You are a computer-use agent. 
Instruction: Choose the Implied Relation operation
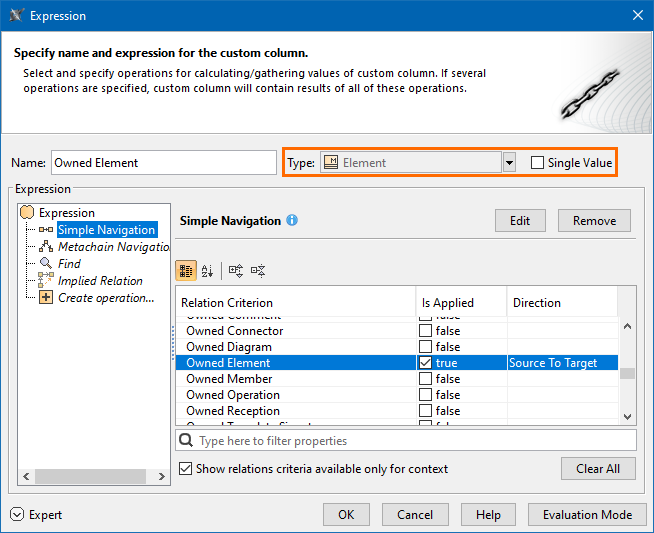pyautogui.click(x=99, y=281)
